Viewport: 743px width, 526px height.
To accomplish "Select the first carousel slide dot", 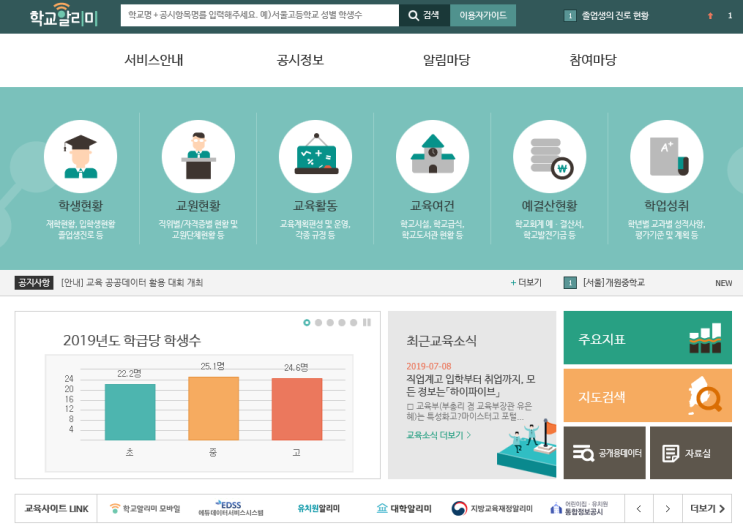I will pos(307,323).
